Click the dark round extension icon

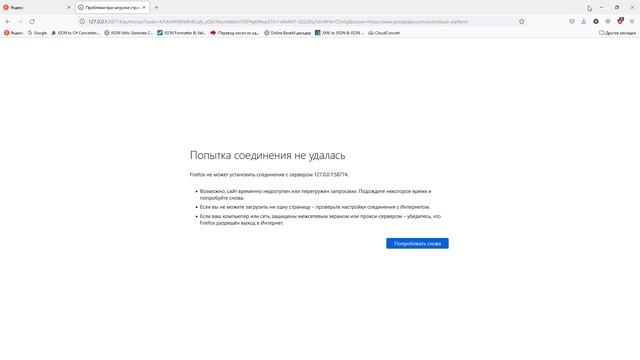coord(596,21)
